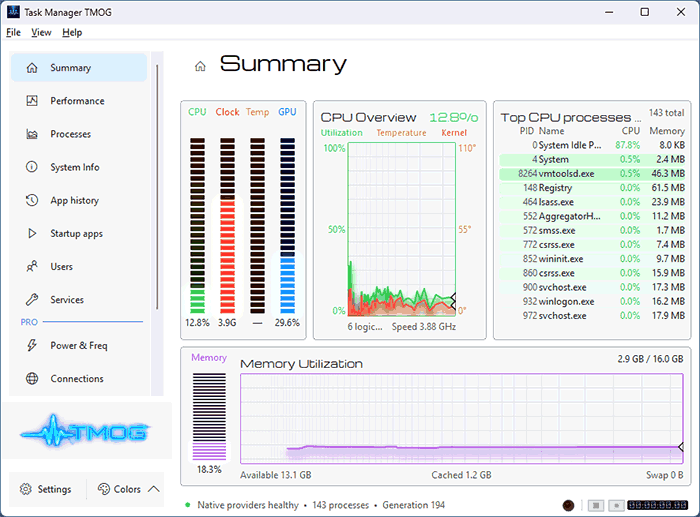Select the AggregatorH... process row
The image size is (700, 517).
point(592,216)
